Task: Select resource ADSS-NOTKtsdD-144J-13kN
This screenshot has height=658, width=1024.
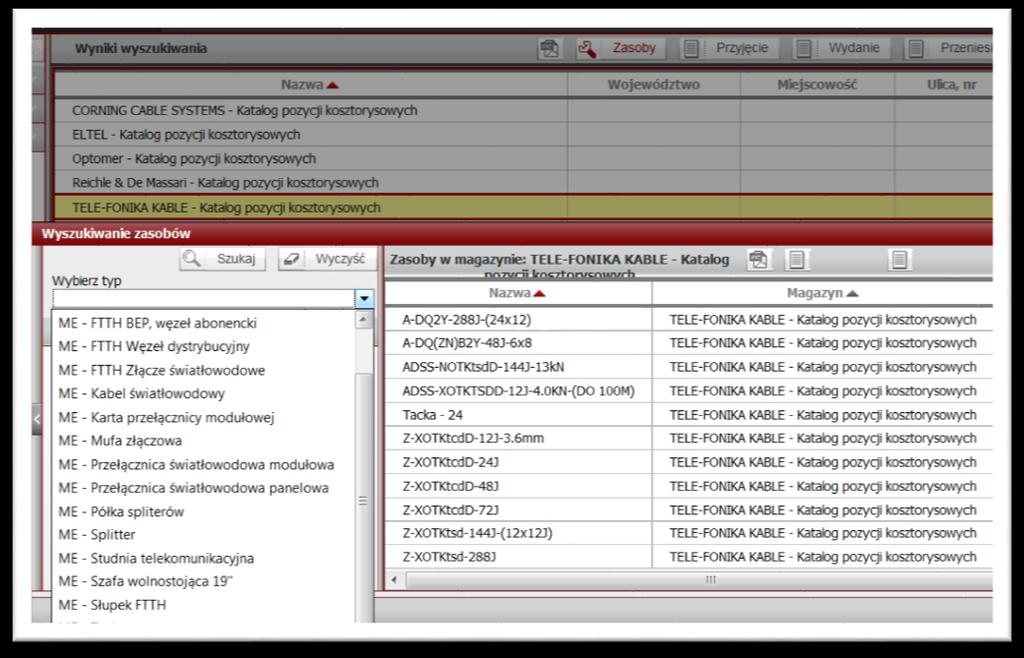Action: 518,367
